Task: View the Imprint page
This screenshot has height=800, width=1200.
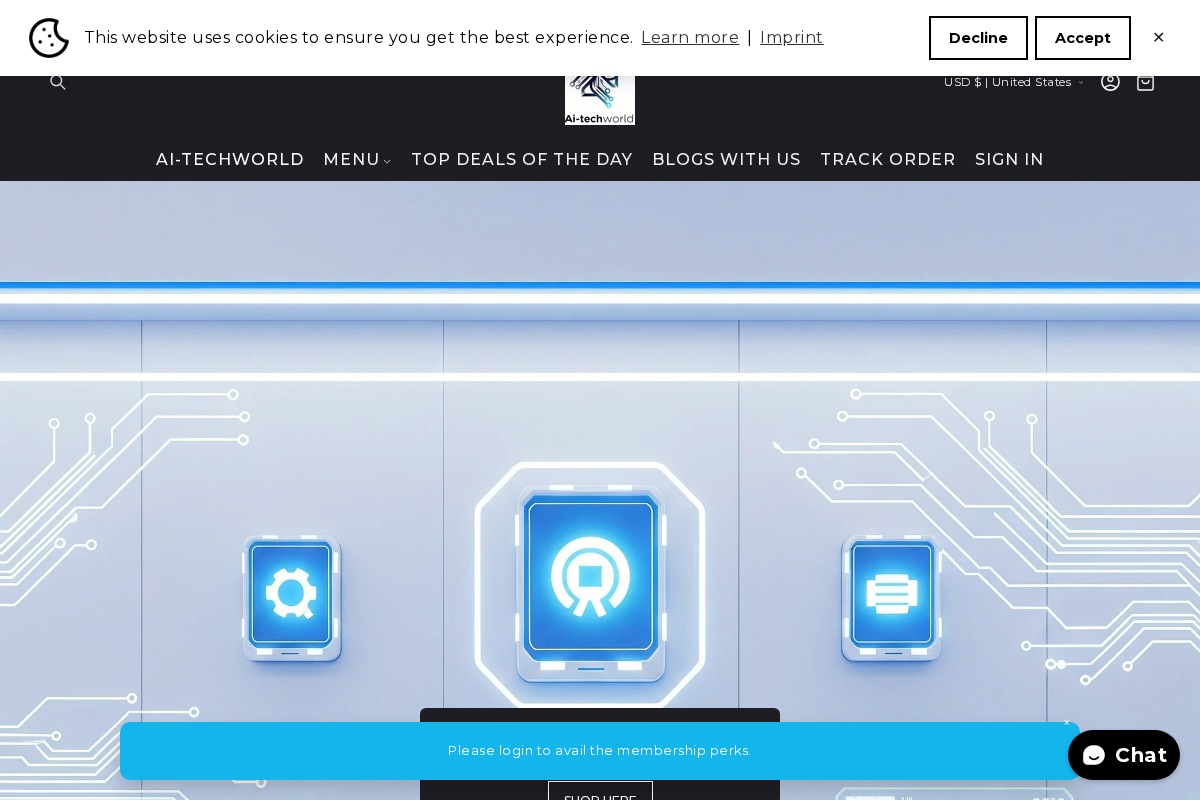Action: [791, 38]
